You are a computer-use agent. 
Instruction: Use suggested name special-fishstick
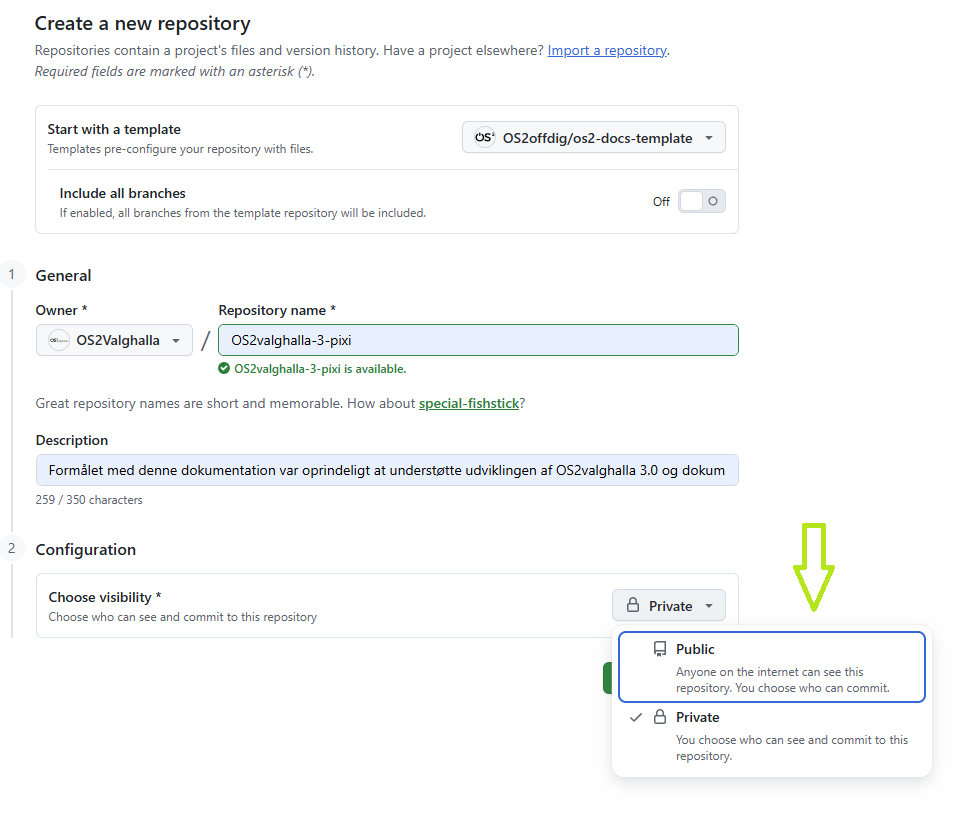(x=469, y=404)
